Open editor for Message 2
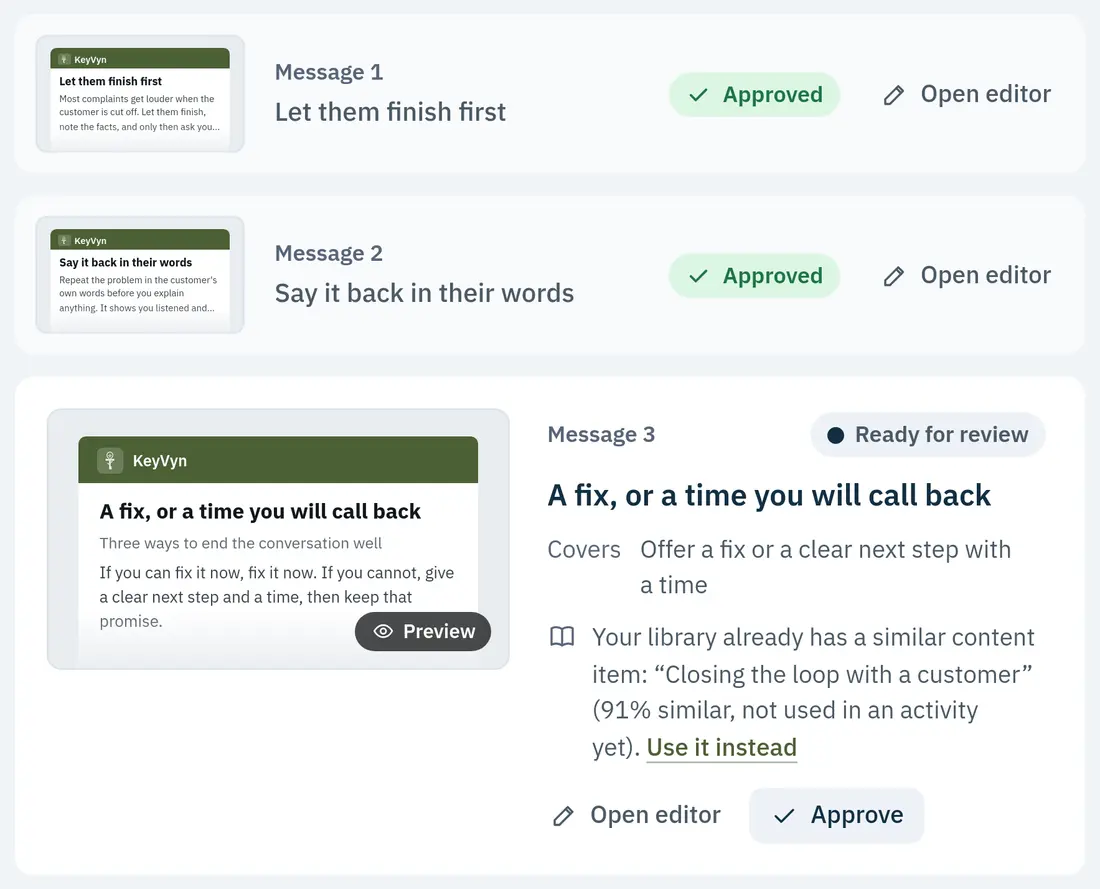This screenshot has width=1100, height=889. click(x=967, y=275)
